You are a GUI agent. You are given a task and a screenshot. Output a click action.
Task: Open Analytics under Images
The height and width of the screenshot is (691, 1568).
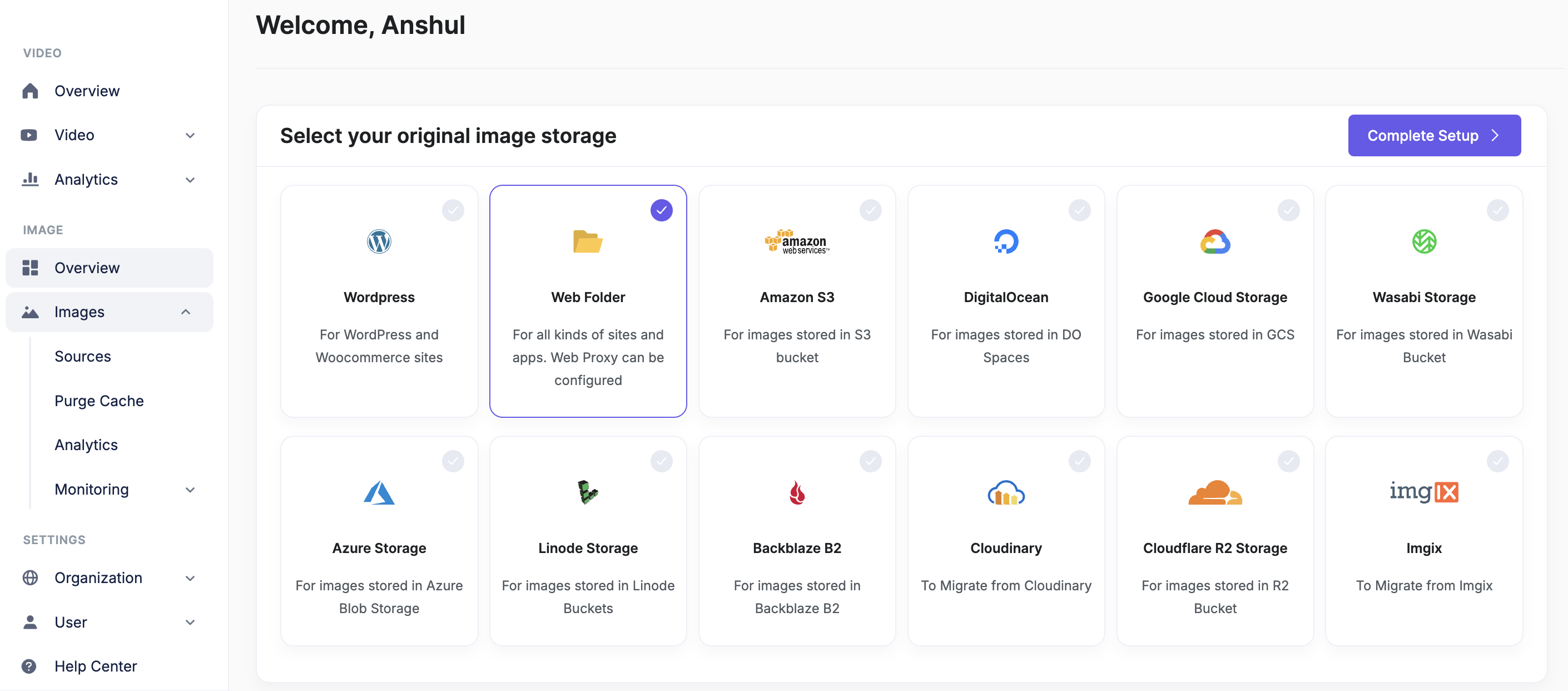(x=86, y=445)
